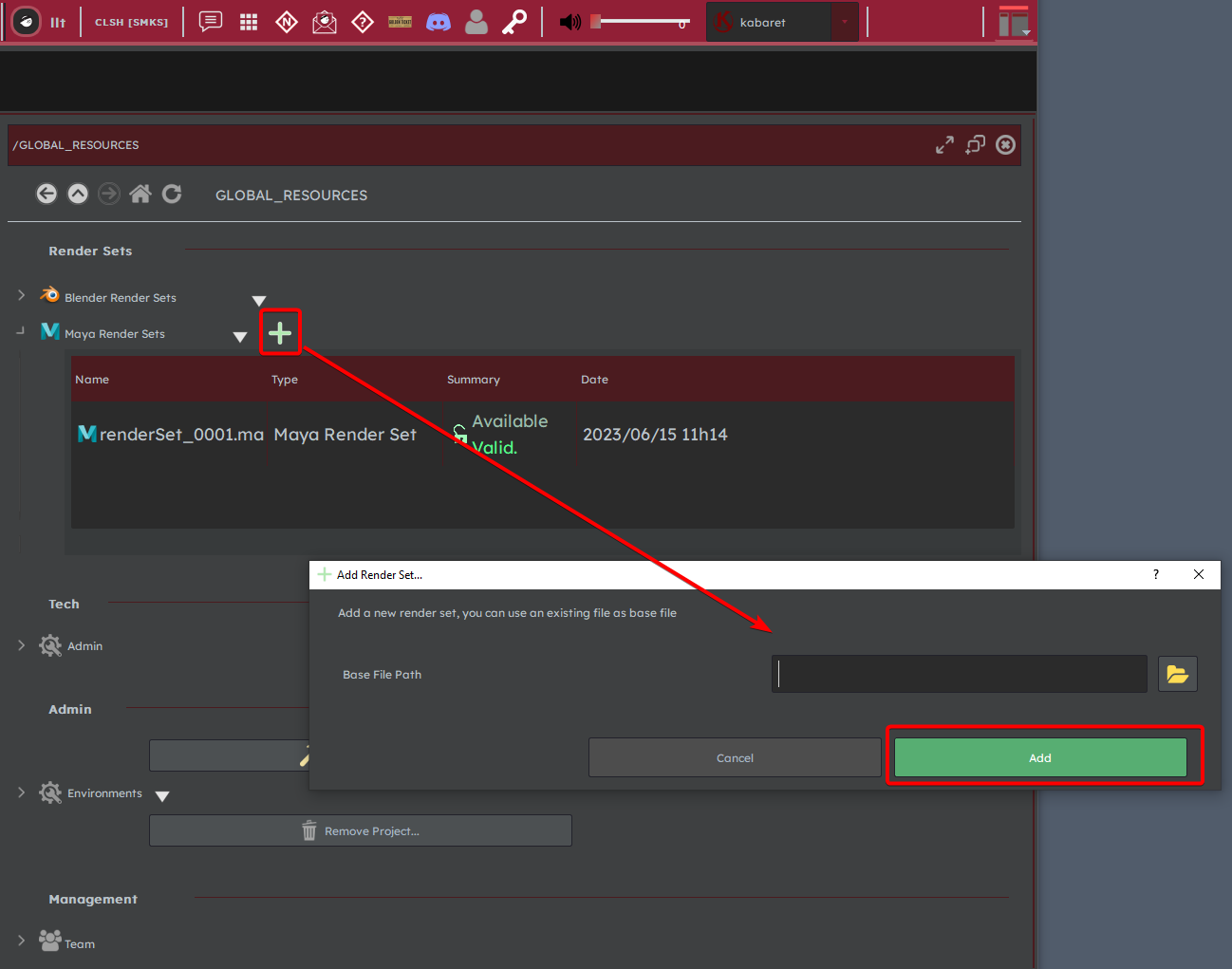Open the Discord icon
1232x969 pixels.
click(x=439, y=22)
